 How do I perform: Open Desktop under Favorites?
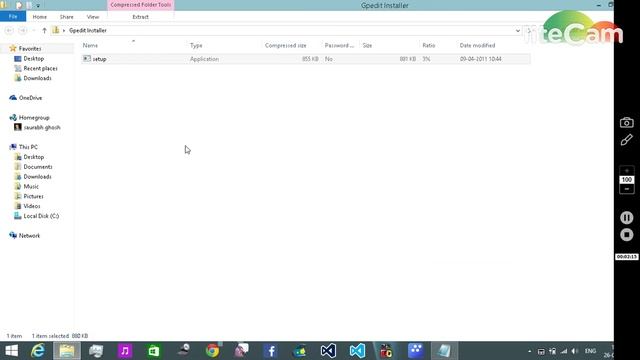pyautogui.click(x=33, y=59)
